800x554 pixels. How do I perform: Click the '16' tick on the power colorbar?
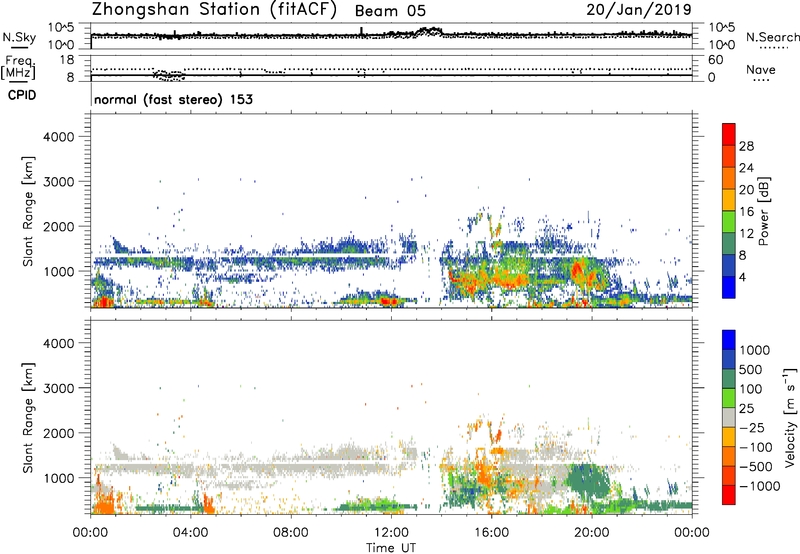pos(746,212)
